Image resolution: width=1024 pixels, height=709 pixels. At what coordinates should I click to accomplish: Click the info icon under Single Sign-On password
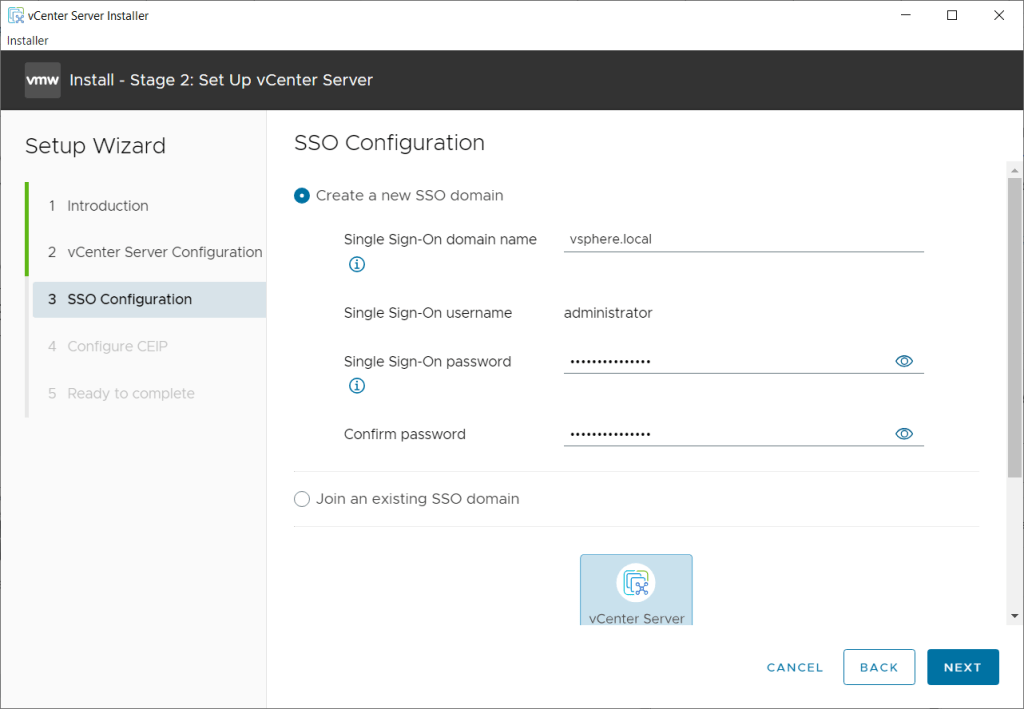[x=356, y=386]
